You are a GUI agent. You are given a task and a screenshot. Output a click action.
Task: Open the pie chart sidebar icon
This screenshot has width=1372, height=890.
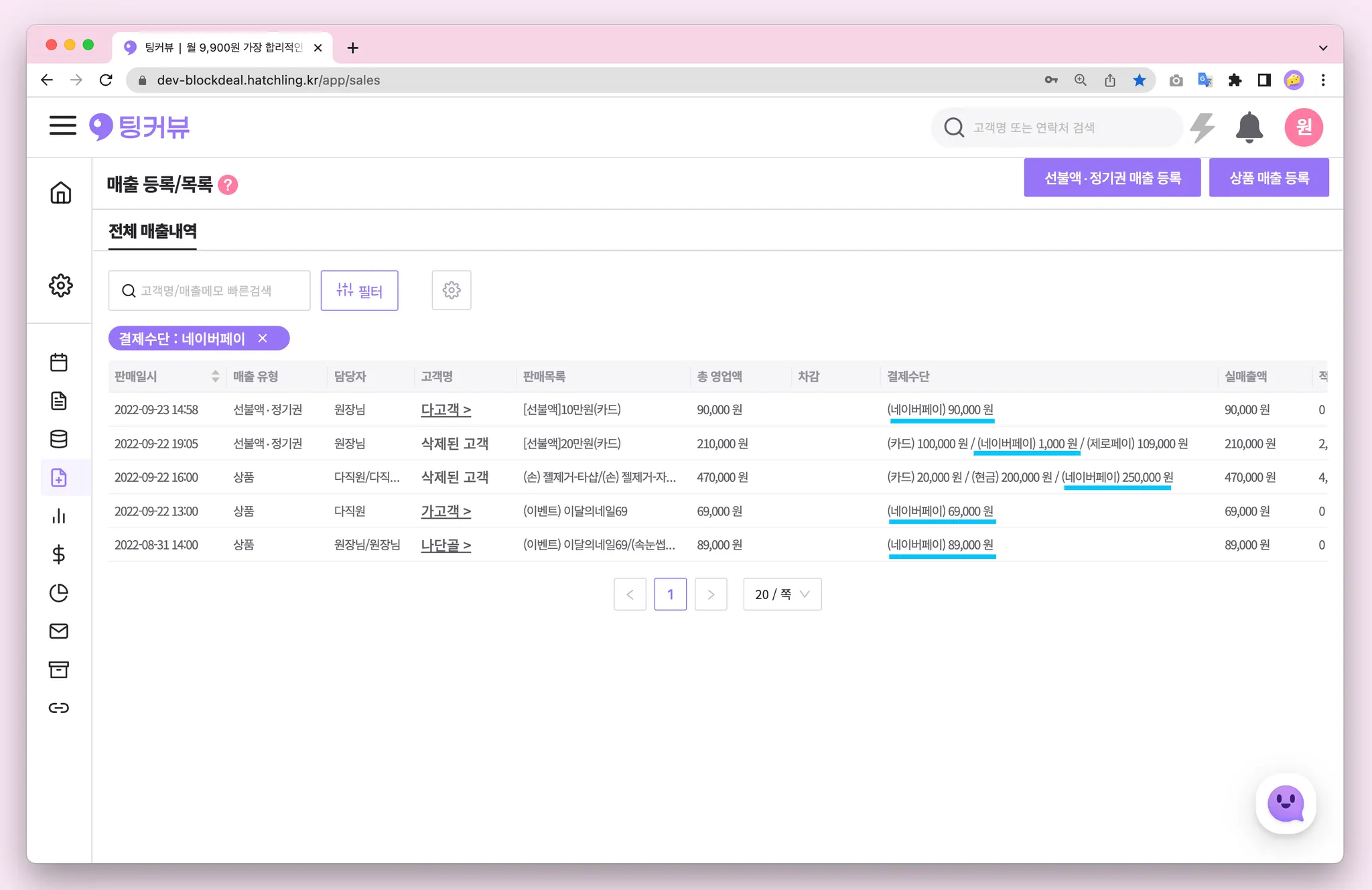[59, 592]
